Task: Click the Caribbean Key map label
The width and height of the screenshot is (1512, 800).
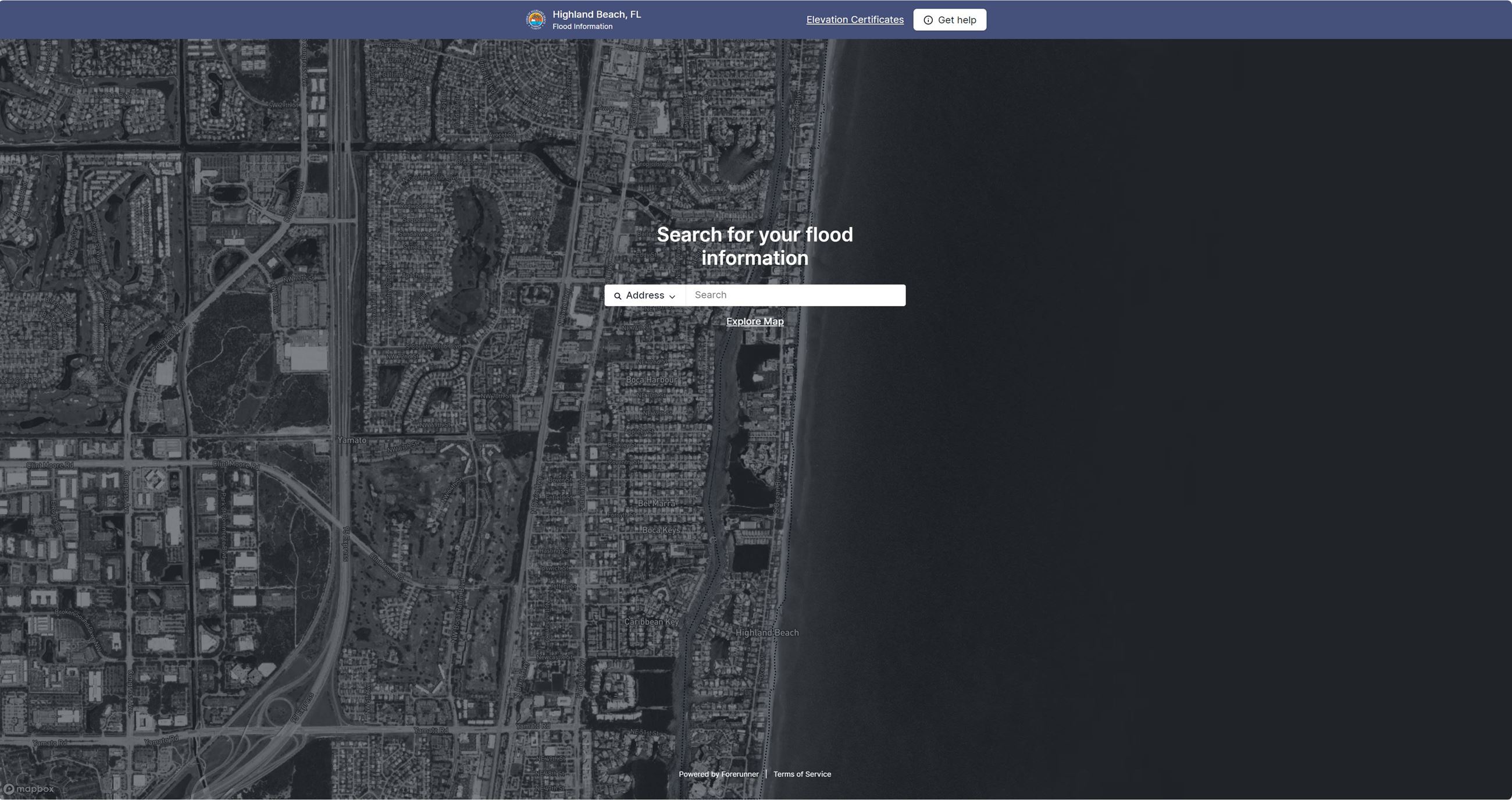Action: point(651,621)
